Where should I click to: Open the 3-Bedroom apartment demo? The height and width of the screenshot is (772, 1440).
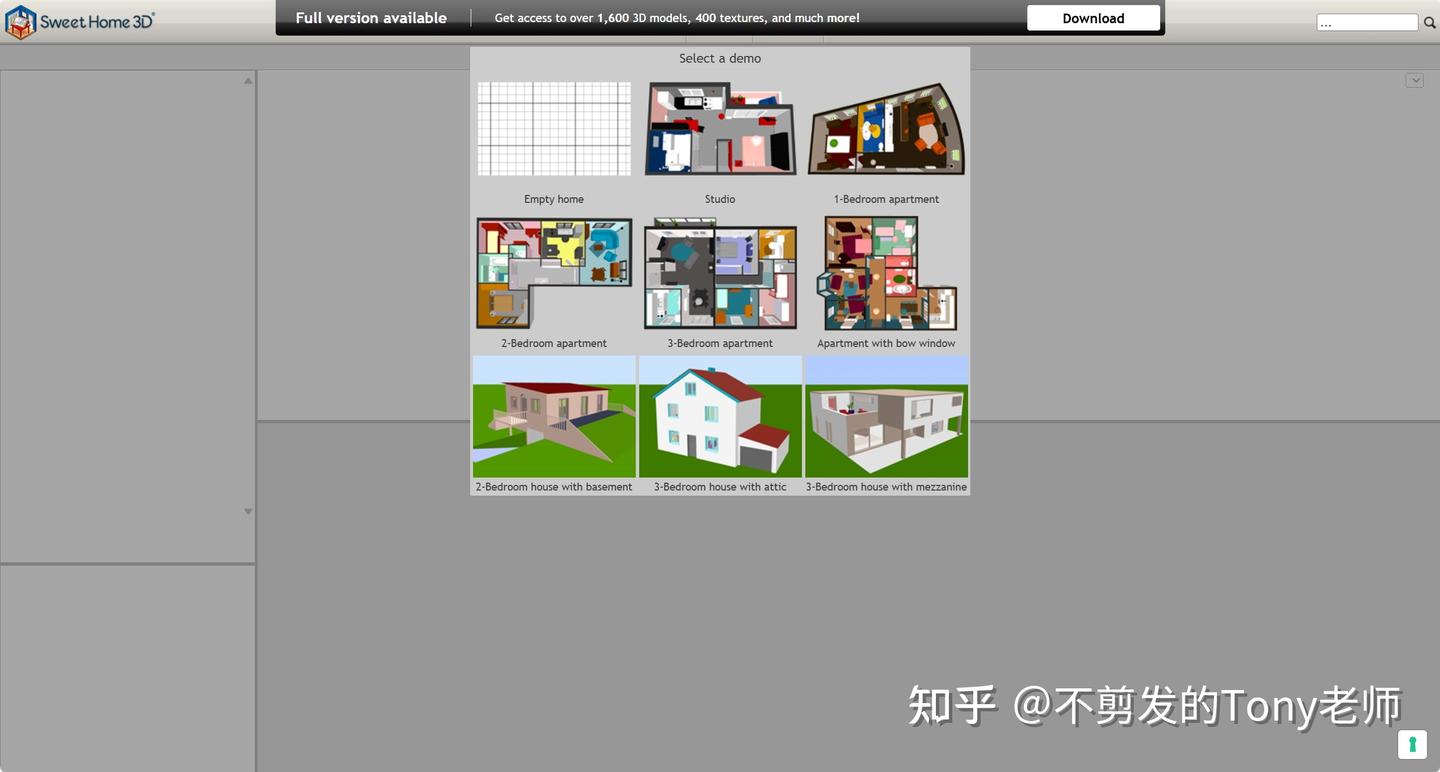point(719,272)
